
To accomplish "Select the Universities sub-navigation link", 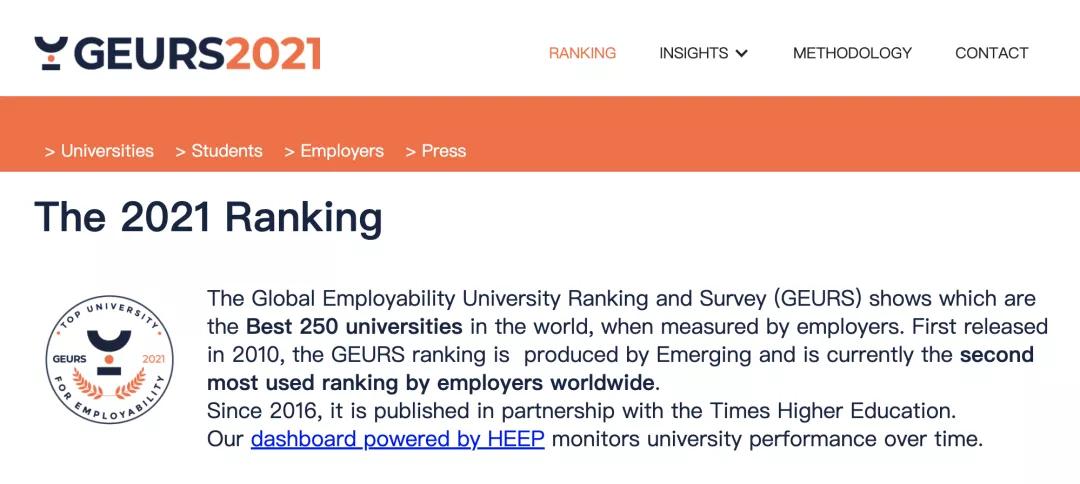I will point(107,151).
